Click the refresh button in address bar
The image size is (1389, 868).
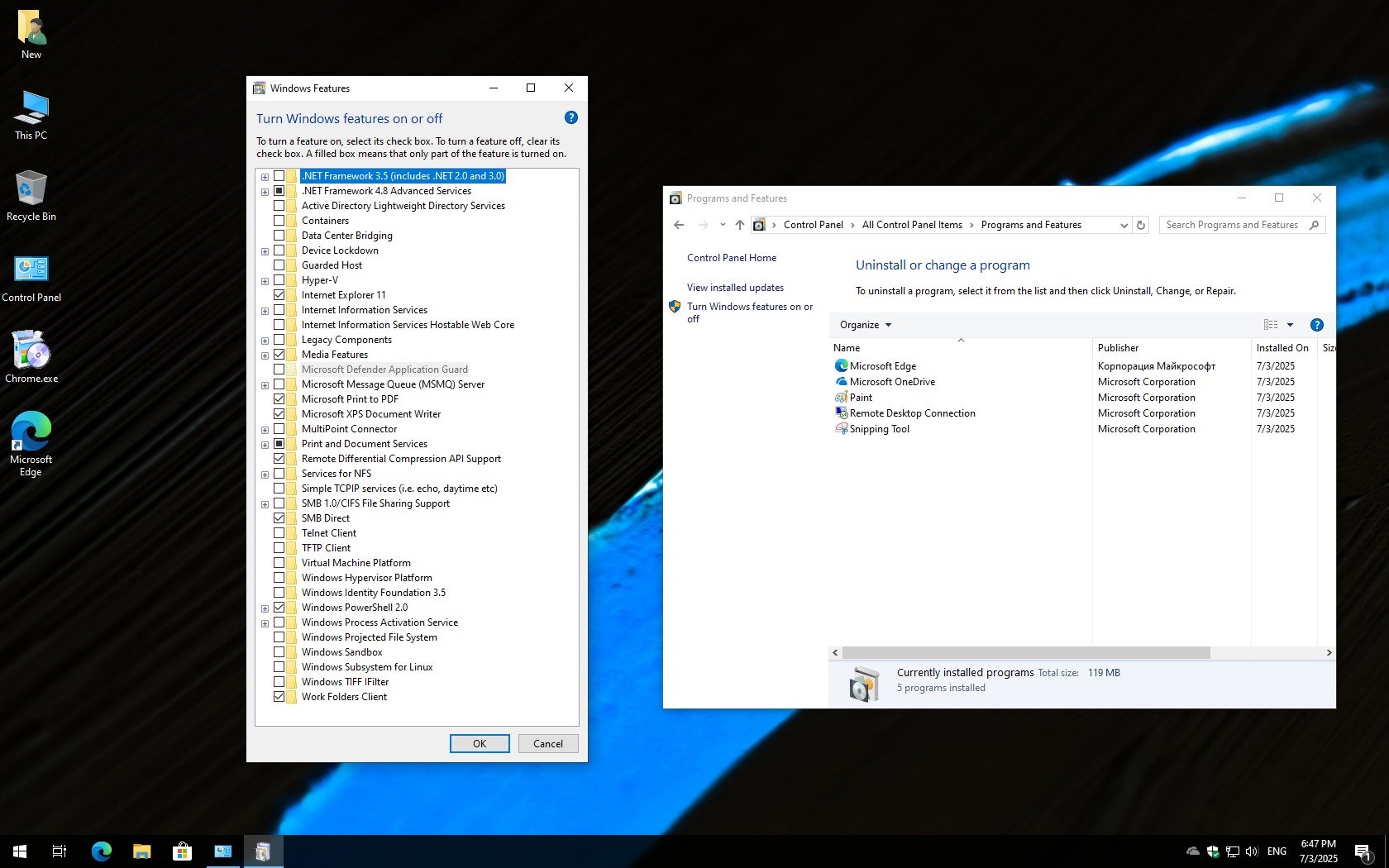(1141, 225)
